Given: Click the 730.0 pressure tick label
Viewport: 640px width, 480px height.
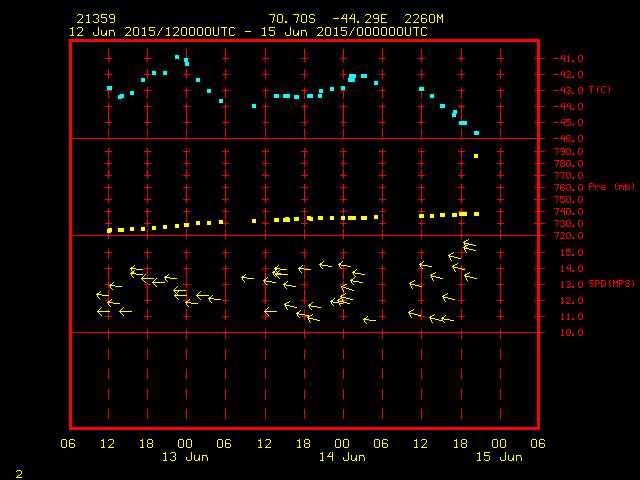Looking at the screenshot, I should (569, 224).
